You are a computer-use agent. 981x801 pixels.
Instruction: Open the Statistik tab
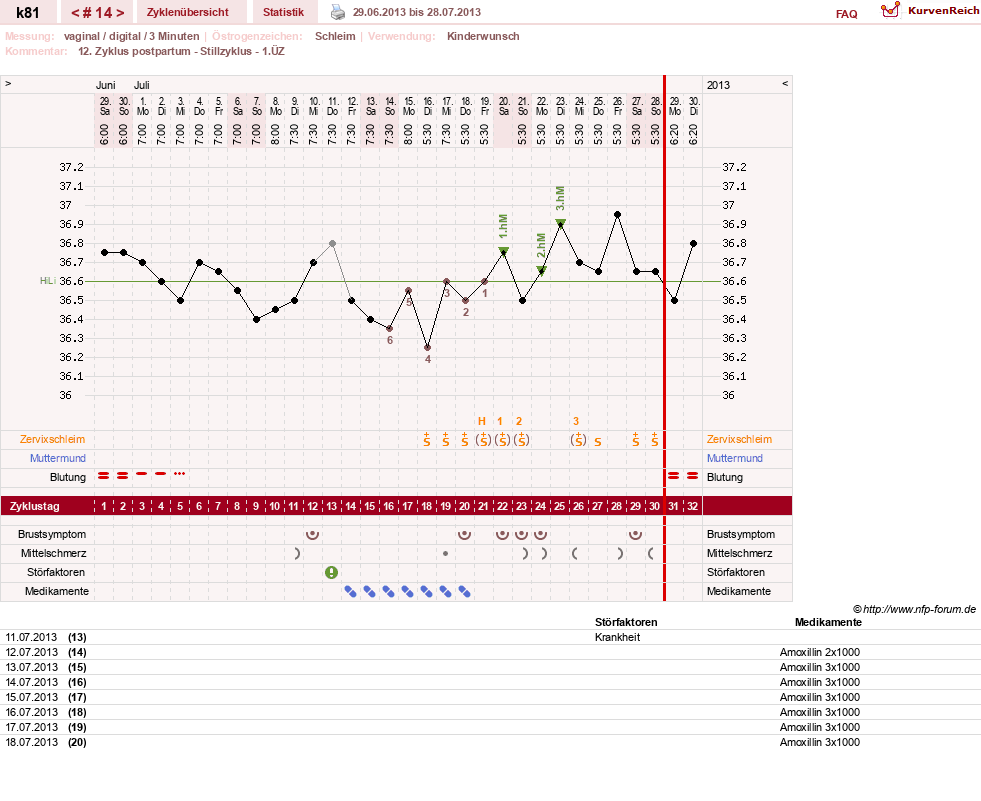[283, 12]
